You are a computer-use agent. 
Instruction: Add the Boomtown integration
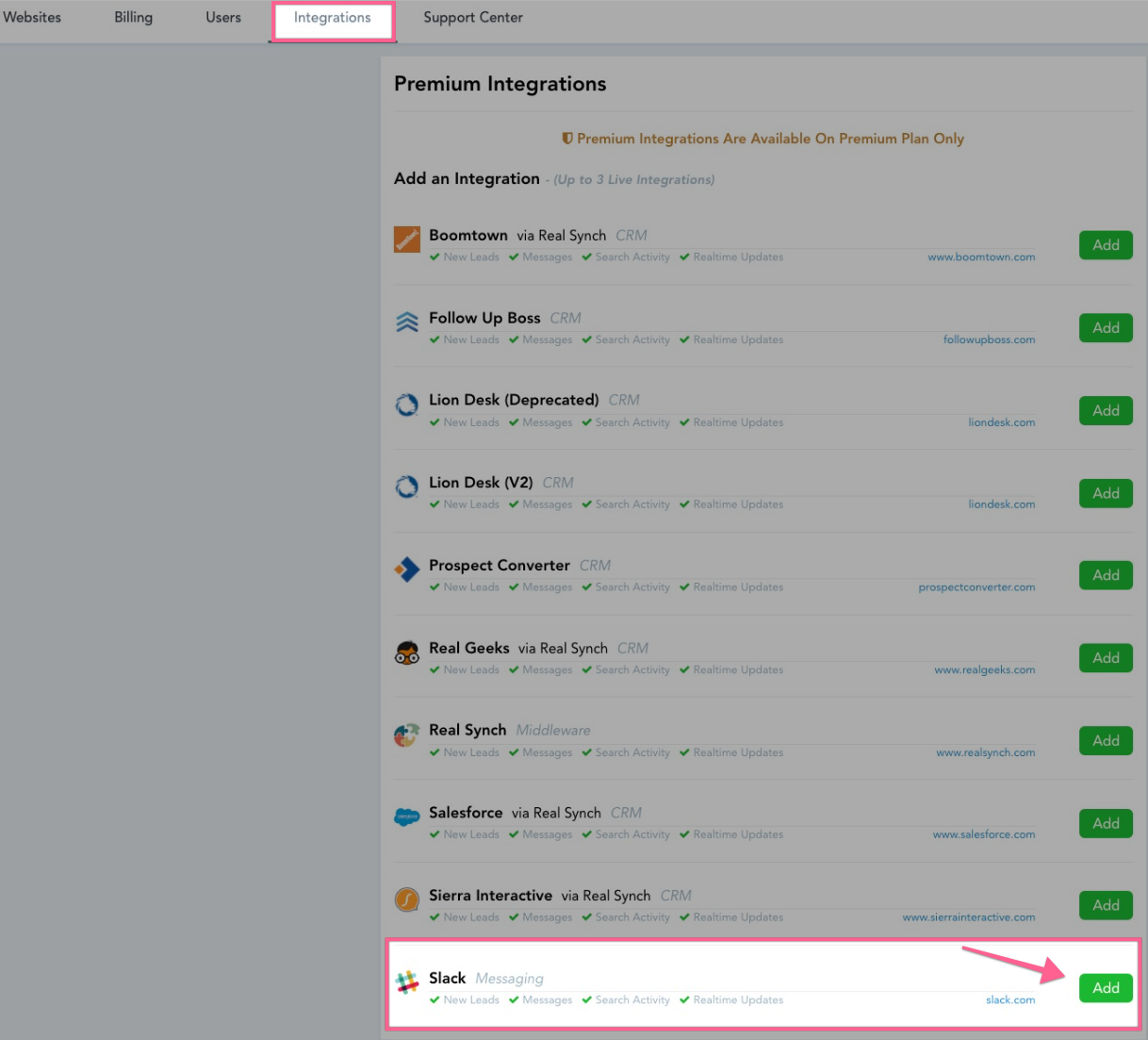(1106, 245)
